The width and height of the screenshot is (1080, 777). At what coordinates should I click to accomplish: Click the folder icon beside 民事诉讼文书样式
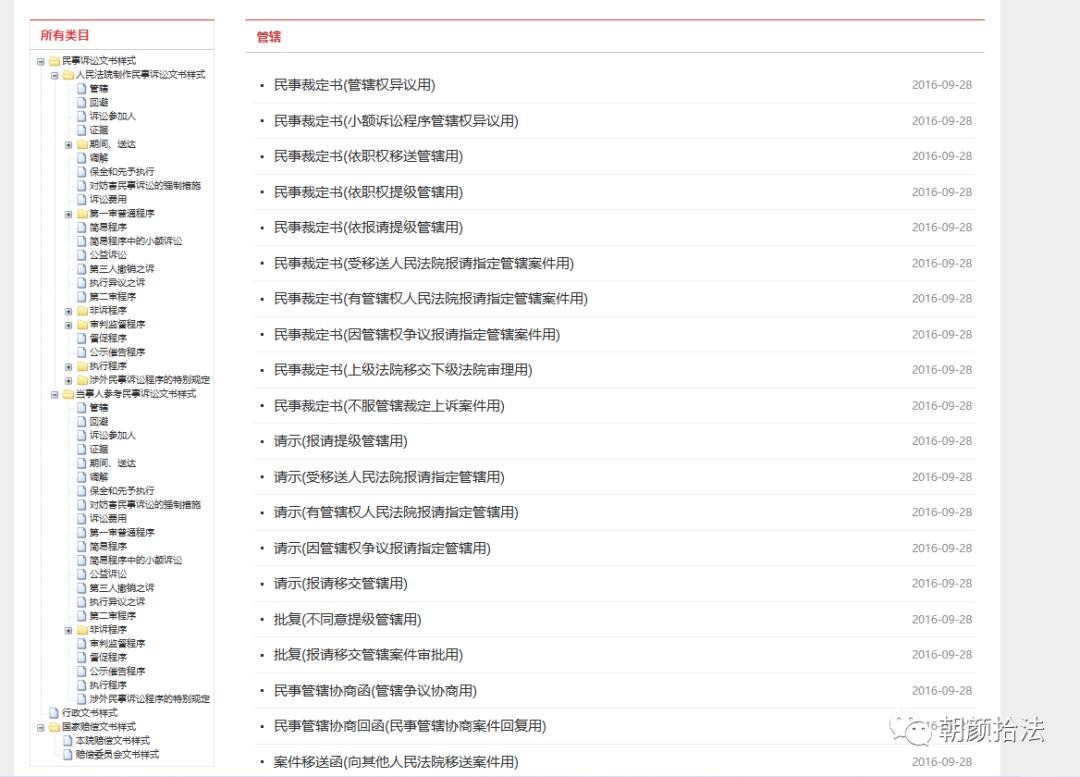(54, 61)
